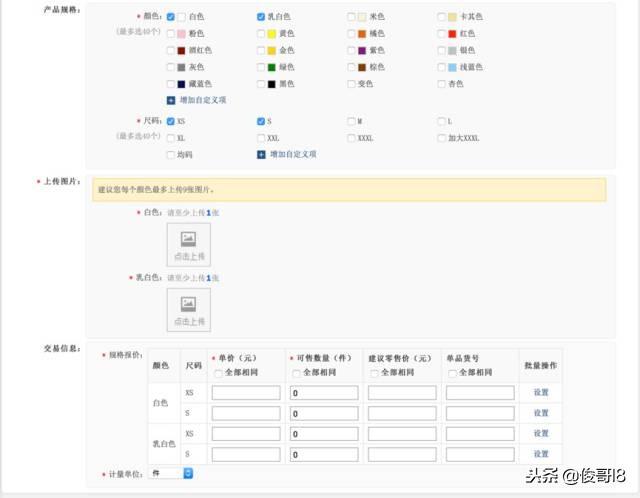Uncheck the 白色 color checkbox
The image size is (640, 498).
coord(171,17)
